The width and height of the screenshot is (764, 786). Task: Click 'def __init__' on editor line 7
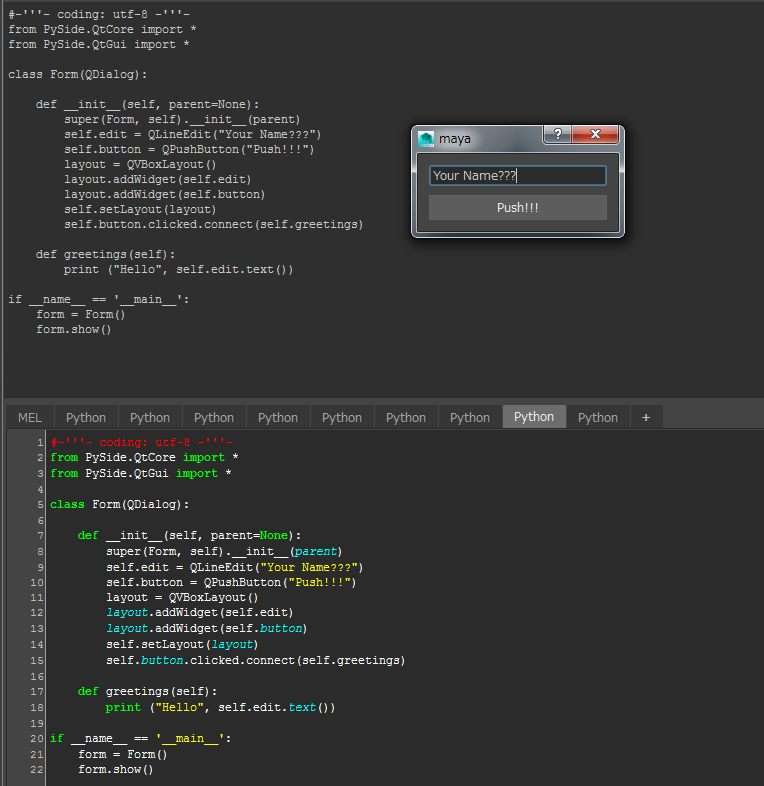[x=120, y=535]
